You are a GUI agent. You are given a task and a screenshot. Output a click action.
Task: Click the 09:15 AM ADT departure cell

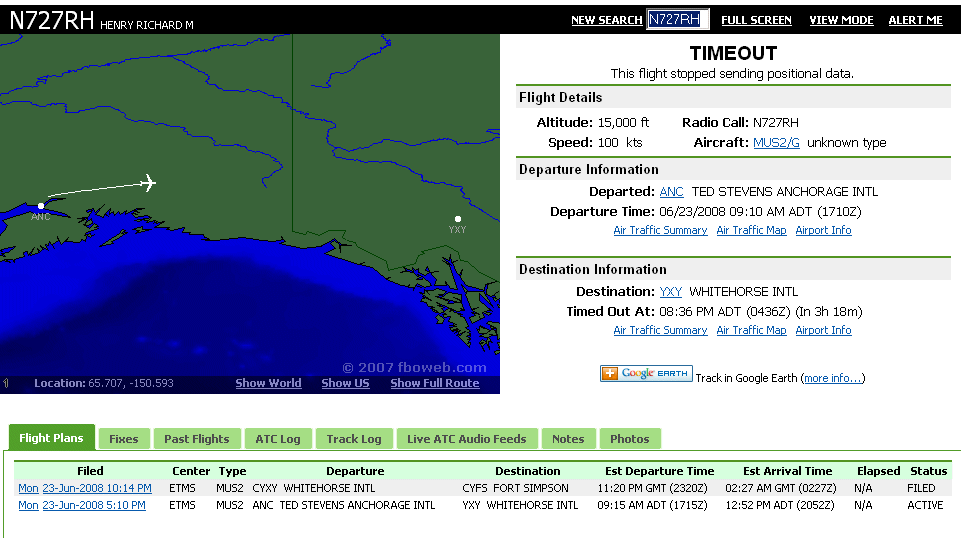tap(652, 506)
